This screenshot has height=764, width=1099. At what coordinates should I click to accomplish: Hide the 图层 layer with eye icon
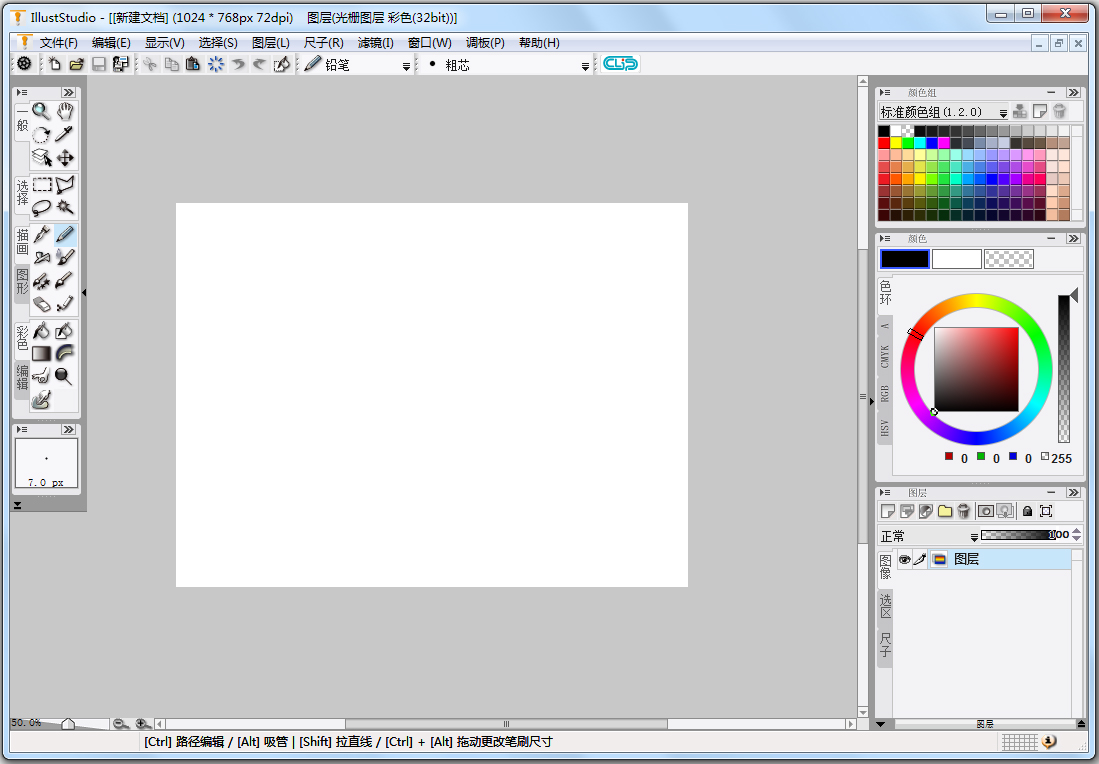(904, 560)
